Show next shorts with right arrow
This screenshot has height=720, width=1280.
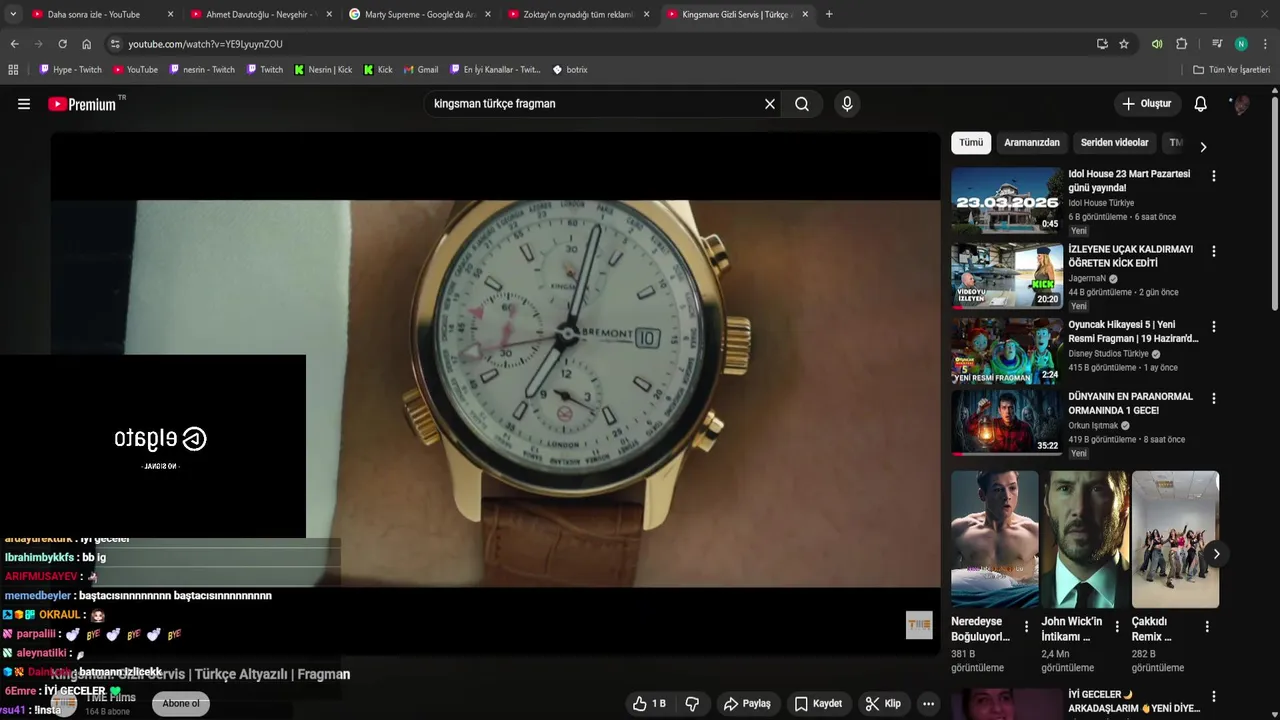[x=1216, y=554]
